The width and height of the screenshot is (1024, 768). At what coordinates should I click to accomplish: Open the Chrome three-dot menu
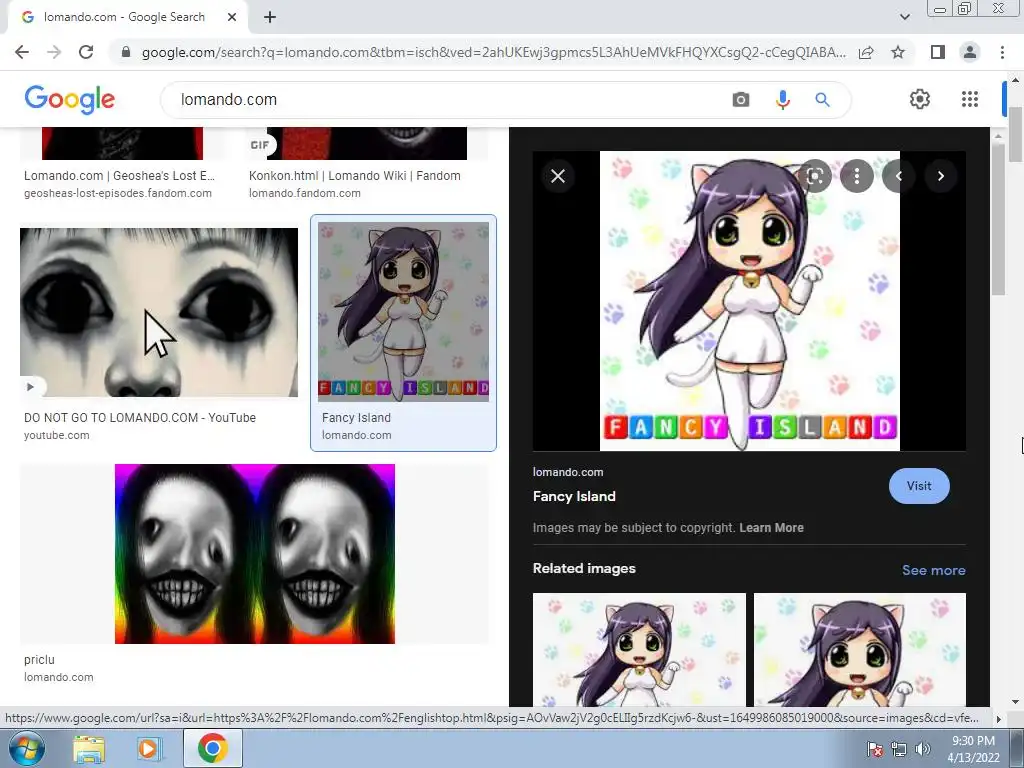coord(1002,52)
